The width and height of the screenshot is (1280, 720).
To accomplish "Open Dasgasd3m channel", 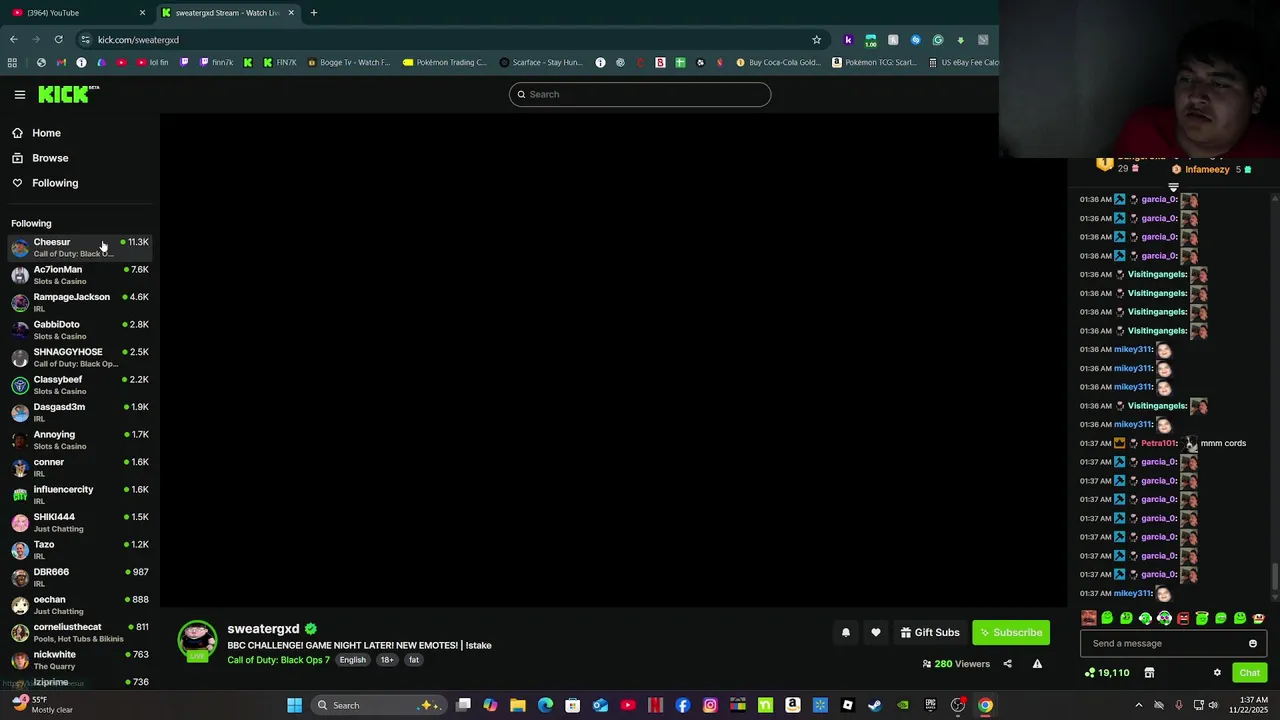I will tap(80, 412).
